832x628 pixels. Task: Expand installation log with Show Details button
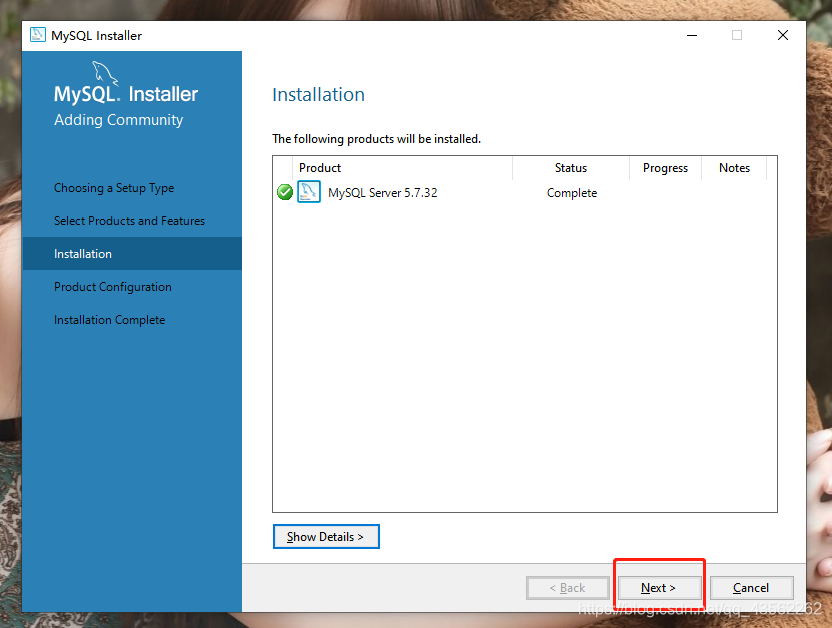(x=326, y=536)
